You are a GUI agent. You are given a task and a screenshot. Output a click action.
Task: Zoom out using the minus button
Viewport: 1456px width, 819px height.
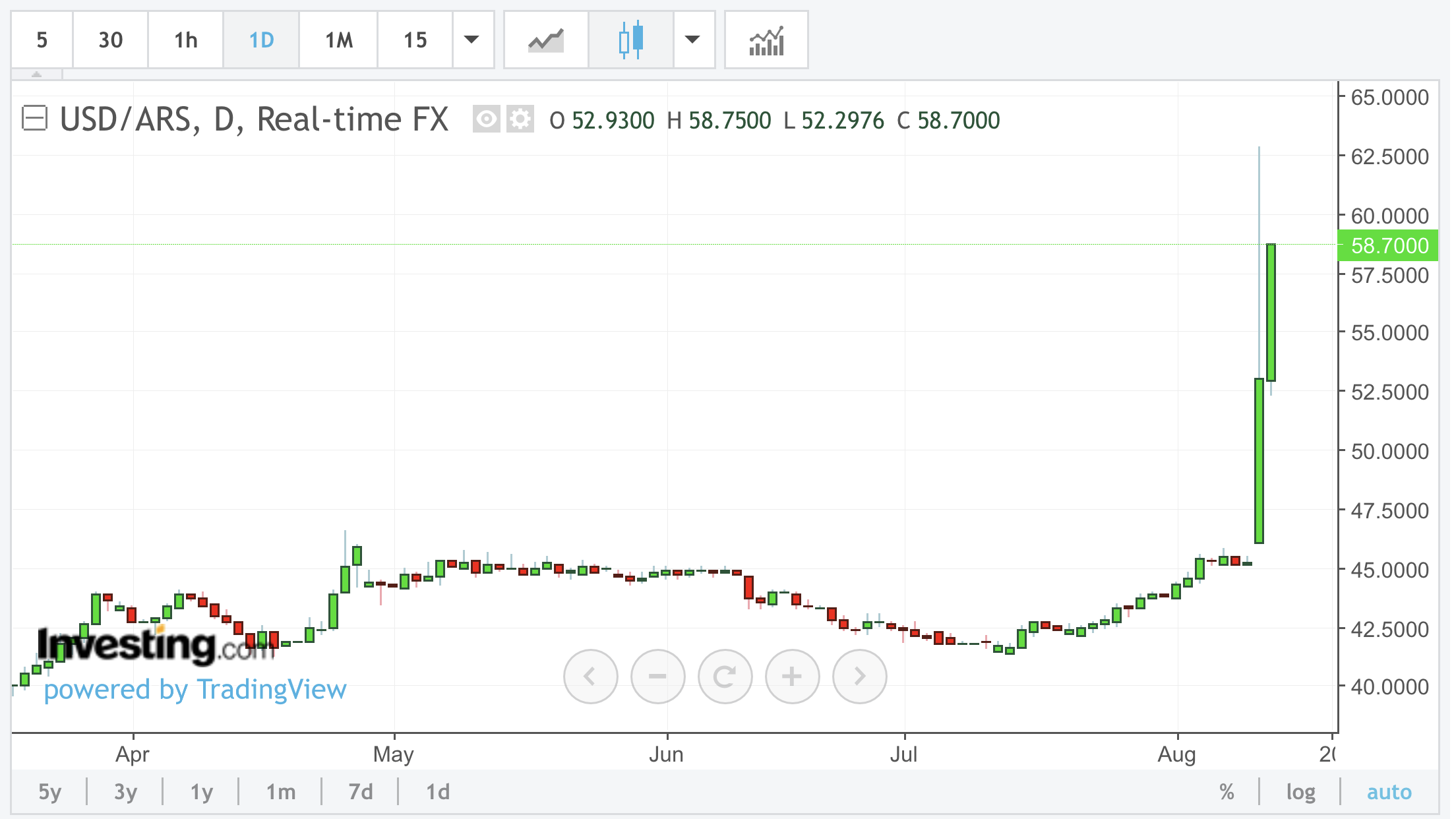pos(657,676)
